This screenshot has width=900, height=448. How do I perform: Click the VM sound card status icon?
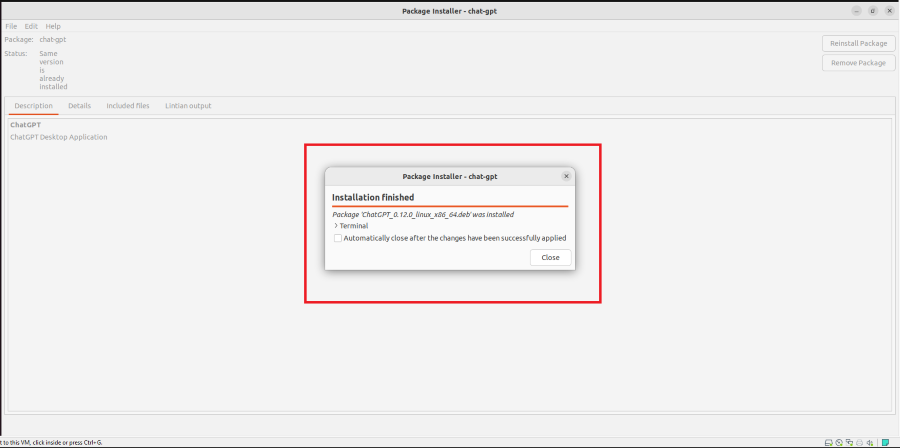point(870,442)
